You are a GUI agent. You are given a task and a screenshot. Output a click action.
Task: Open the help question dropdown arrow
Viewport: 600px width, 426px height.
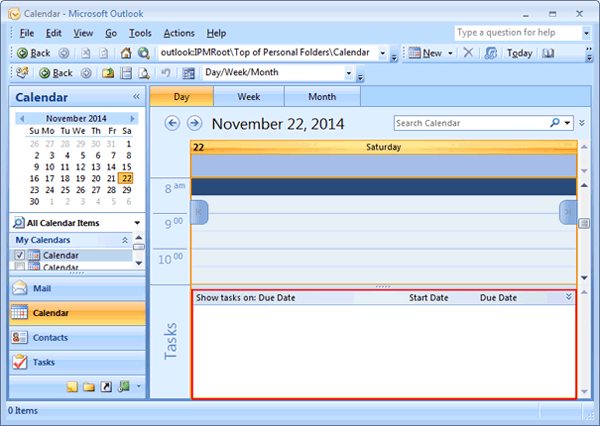coord(586,33)
